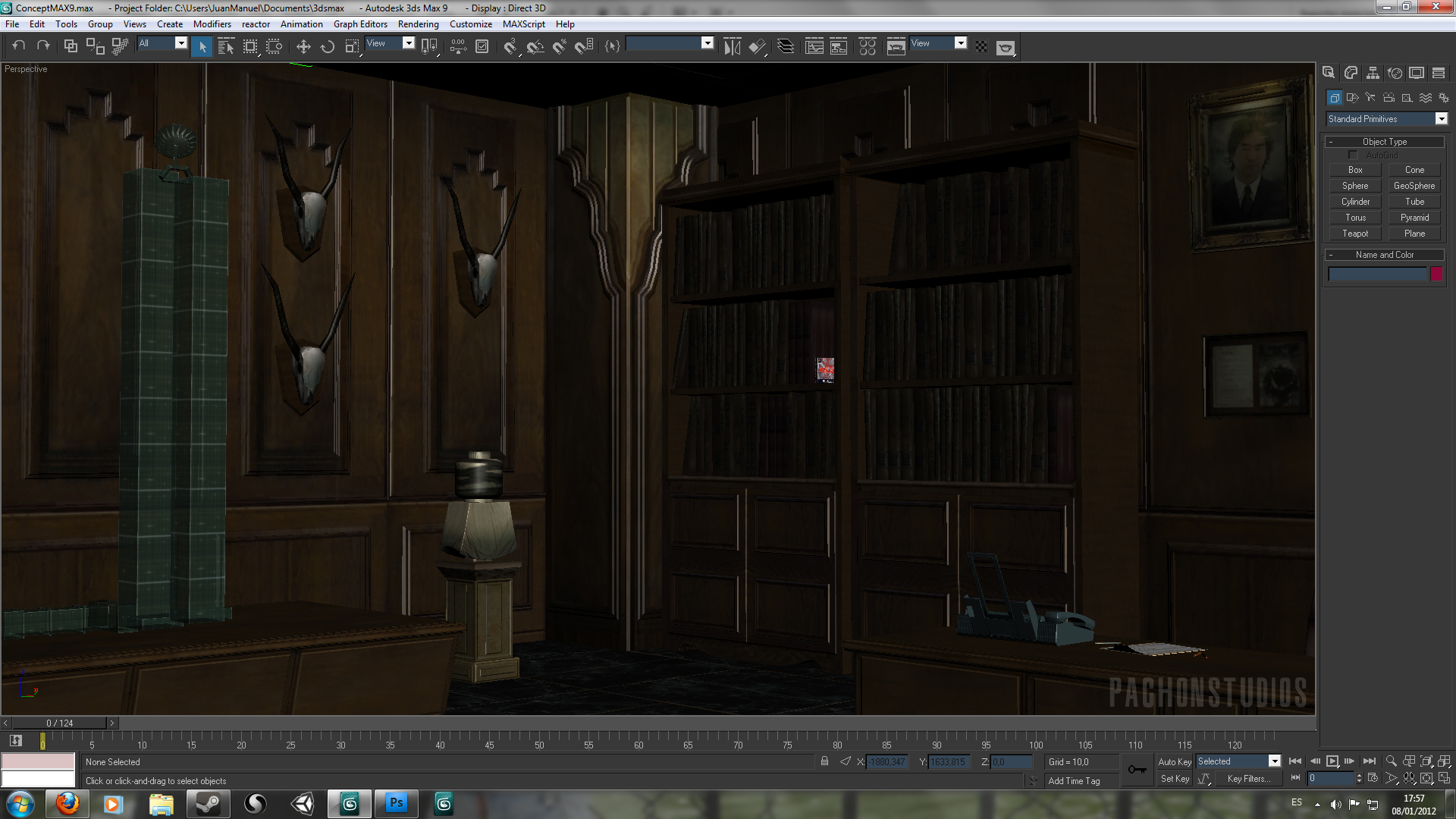Click the object color swatch
The height and width of the screenshot is (819, 1456).
coord(1436,275)
